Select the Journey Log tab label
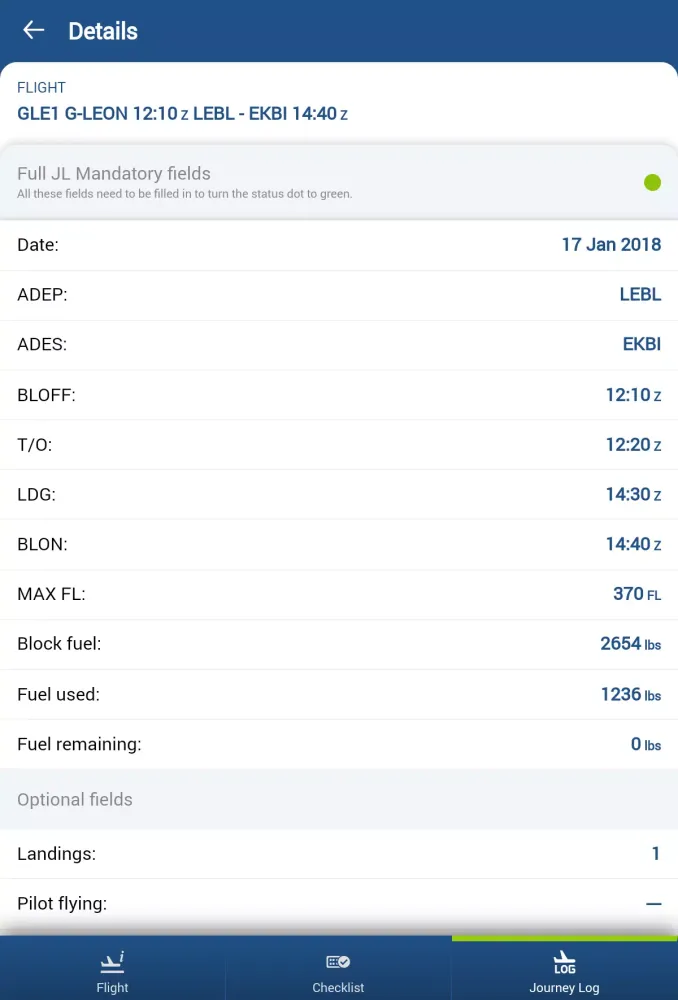 [564, 987]
